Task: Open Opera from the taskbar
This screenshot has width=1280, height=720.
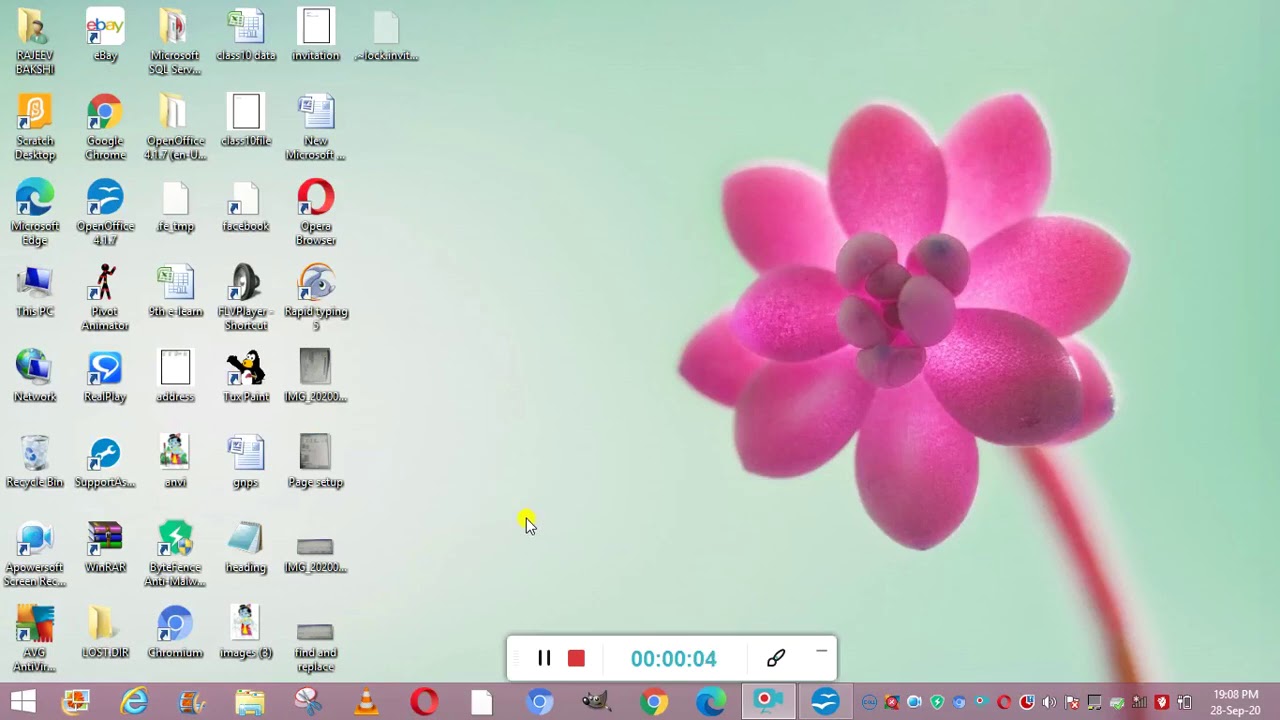Action: pyautogui.click(x=424, y=702)
